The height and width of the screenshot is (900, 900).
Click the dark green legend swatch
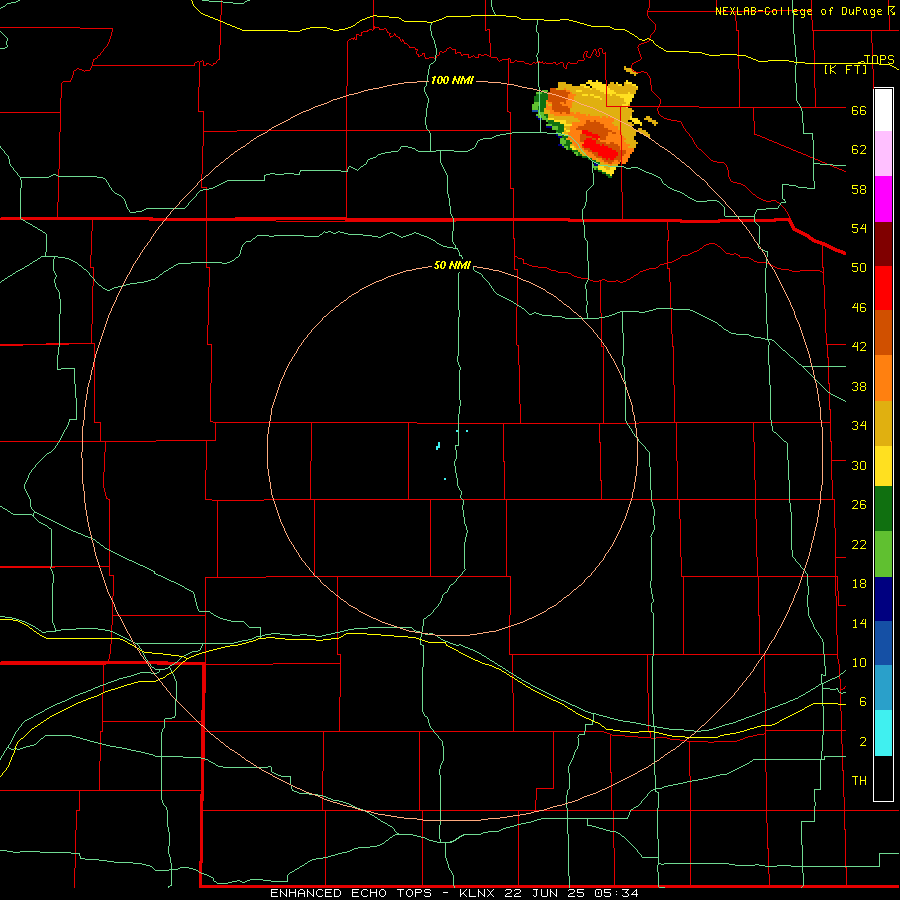pos(883,509)
